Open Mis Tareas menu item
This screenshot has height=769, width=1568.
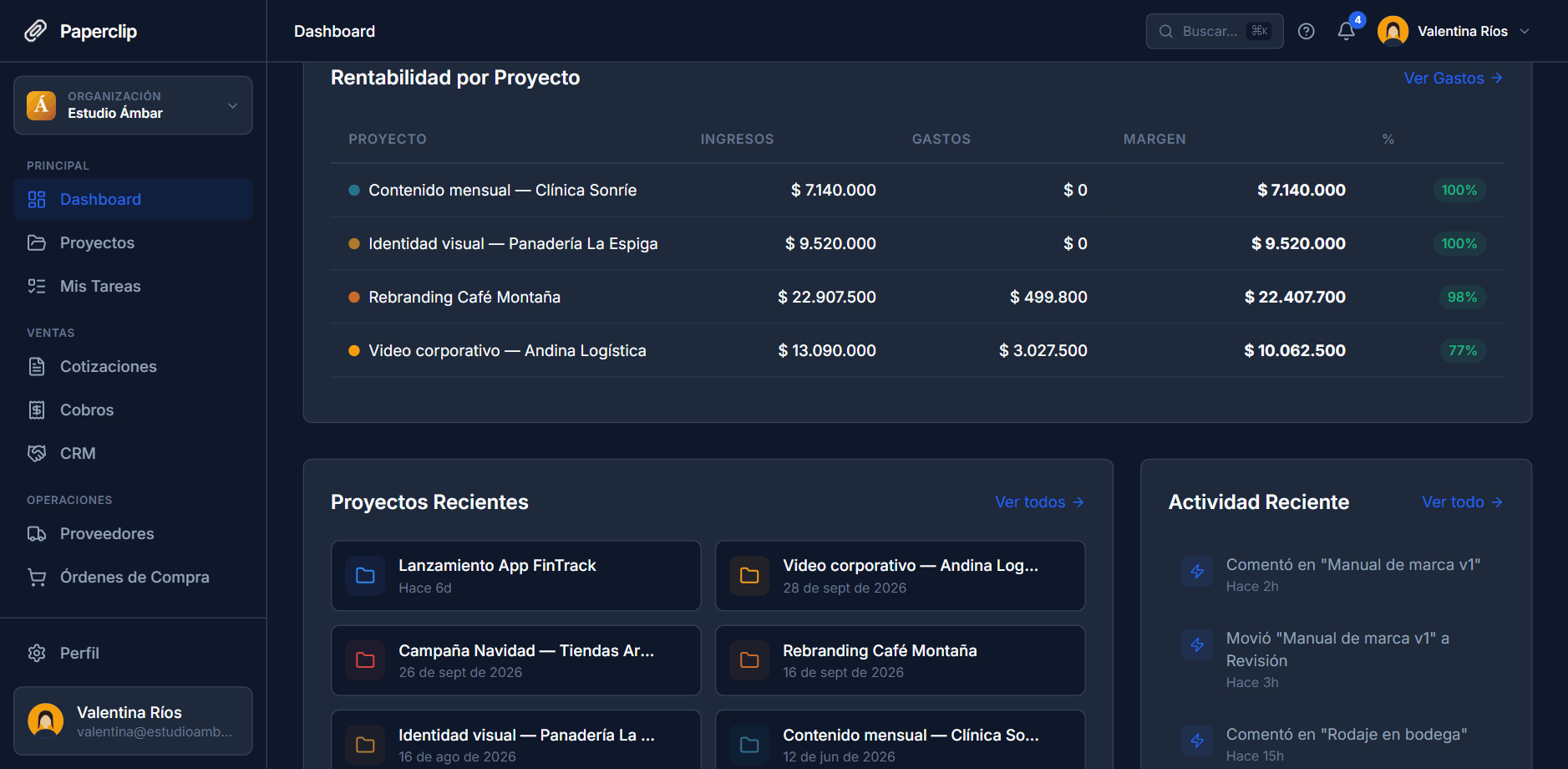coord(133,286)
